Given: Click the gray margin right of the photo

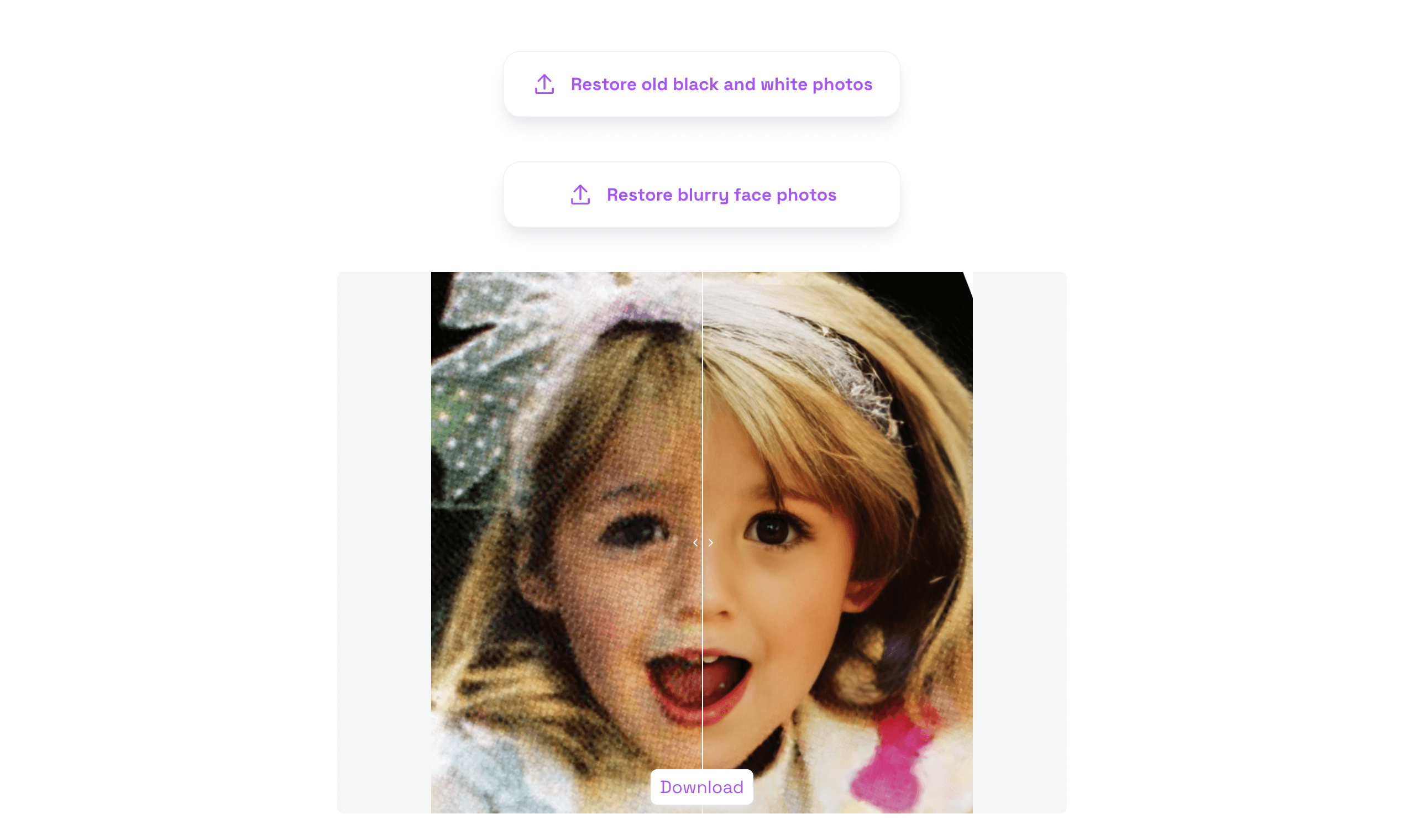Looking at the screenshot, I should [1020, 542].
